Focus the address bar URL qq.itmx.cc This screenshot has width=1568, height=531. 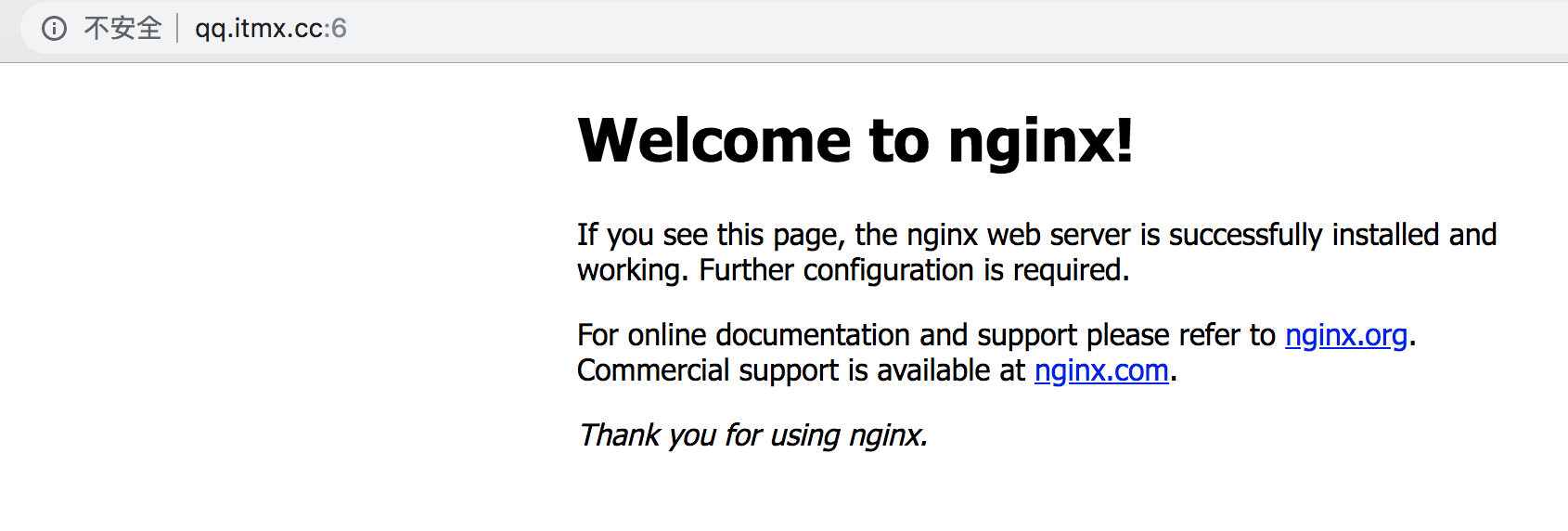click(x=258, y=29)
